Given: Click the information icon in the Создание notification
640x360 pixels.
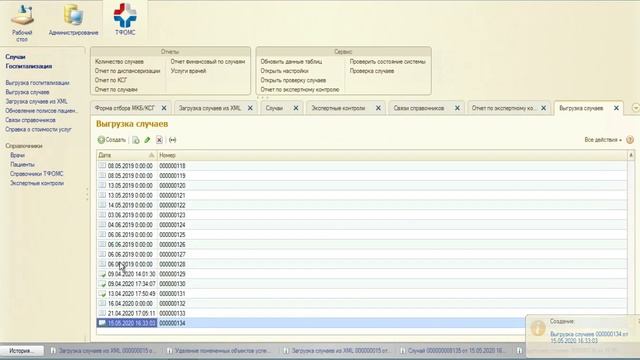Looking at the screenshot, I should (x=538, y=328).
